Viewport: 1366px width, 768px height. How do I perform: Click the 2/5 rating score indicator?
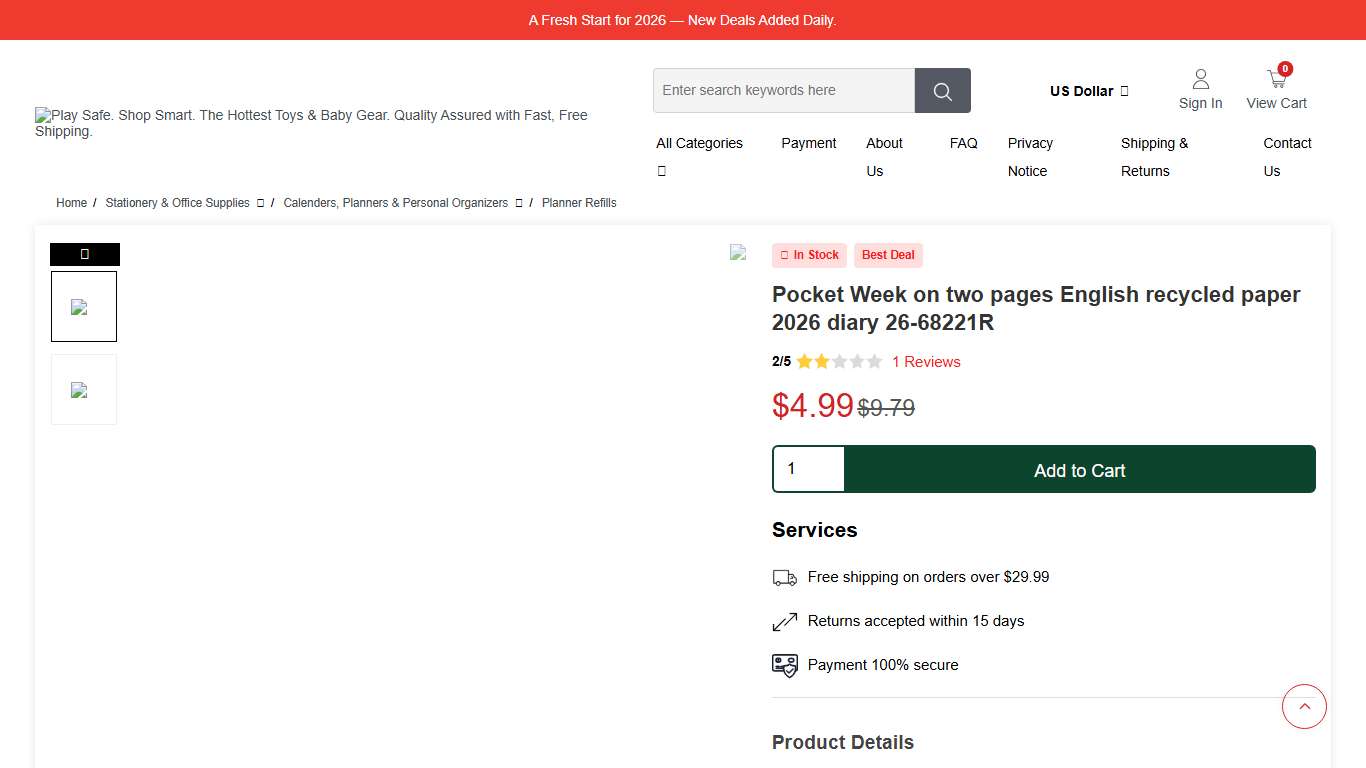[780, 361]
